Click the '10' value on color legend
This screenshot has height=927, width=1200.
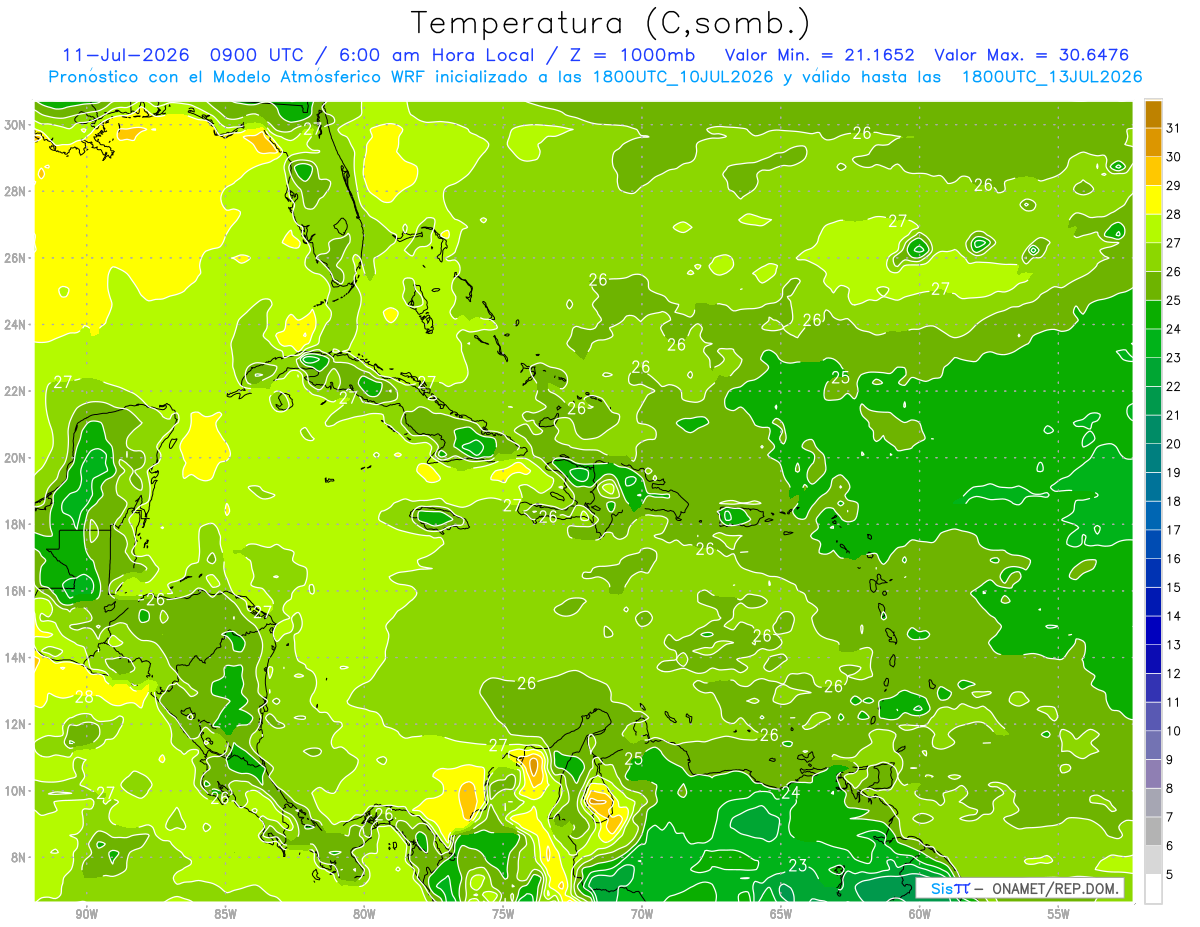1173,731
